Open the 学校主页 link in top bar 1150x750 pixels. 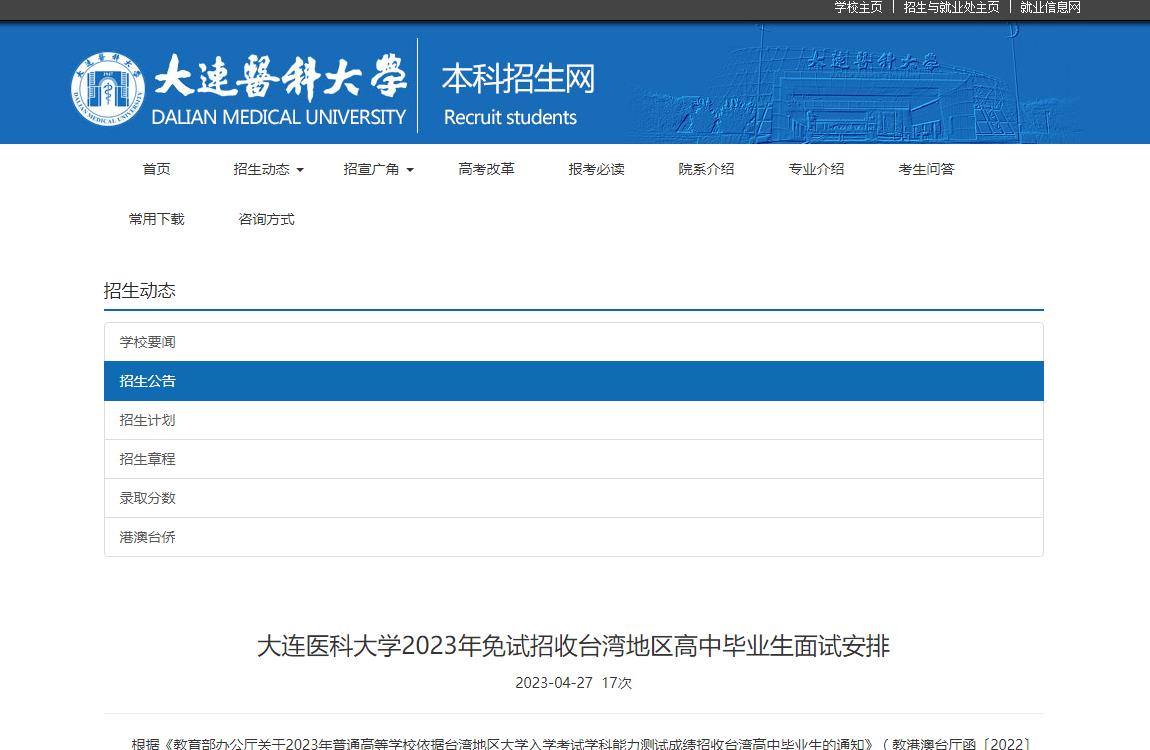click(x=858, y=7)
